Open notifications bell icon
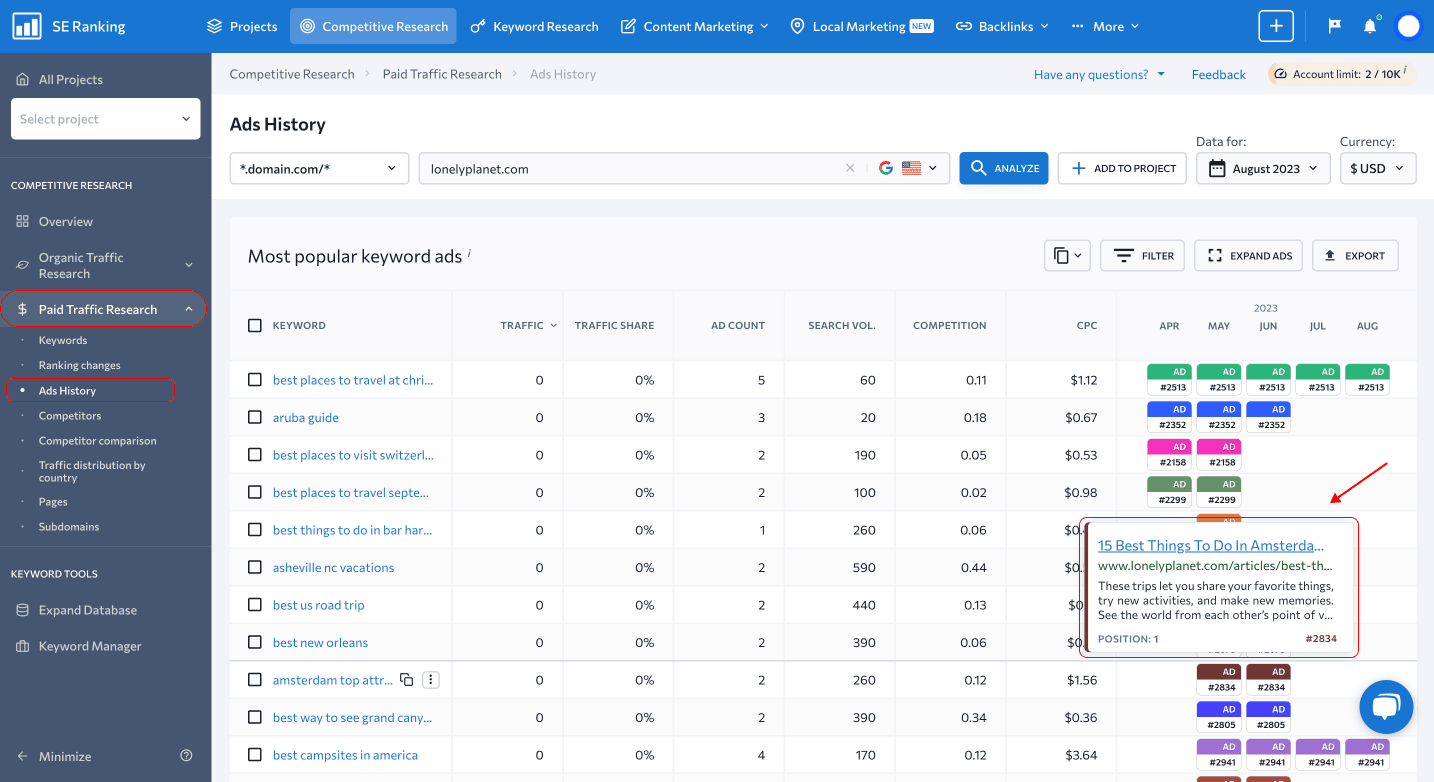Image resolution: width=1434 pixels, height=782 pixels. (1370, 26)
